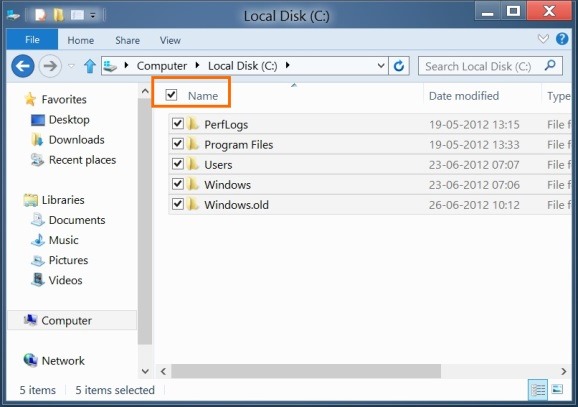Click the search magnifier icon
Screen dimensions: 578x407
click(550, 66)
